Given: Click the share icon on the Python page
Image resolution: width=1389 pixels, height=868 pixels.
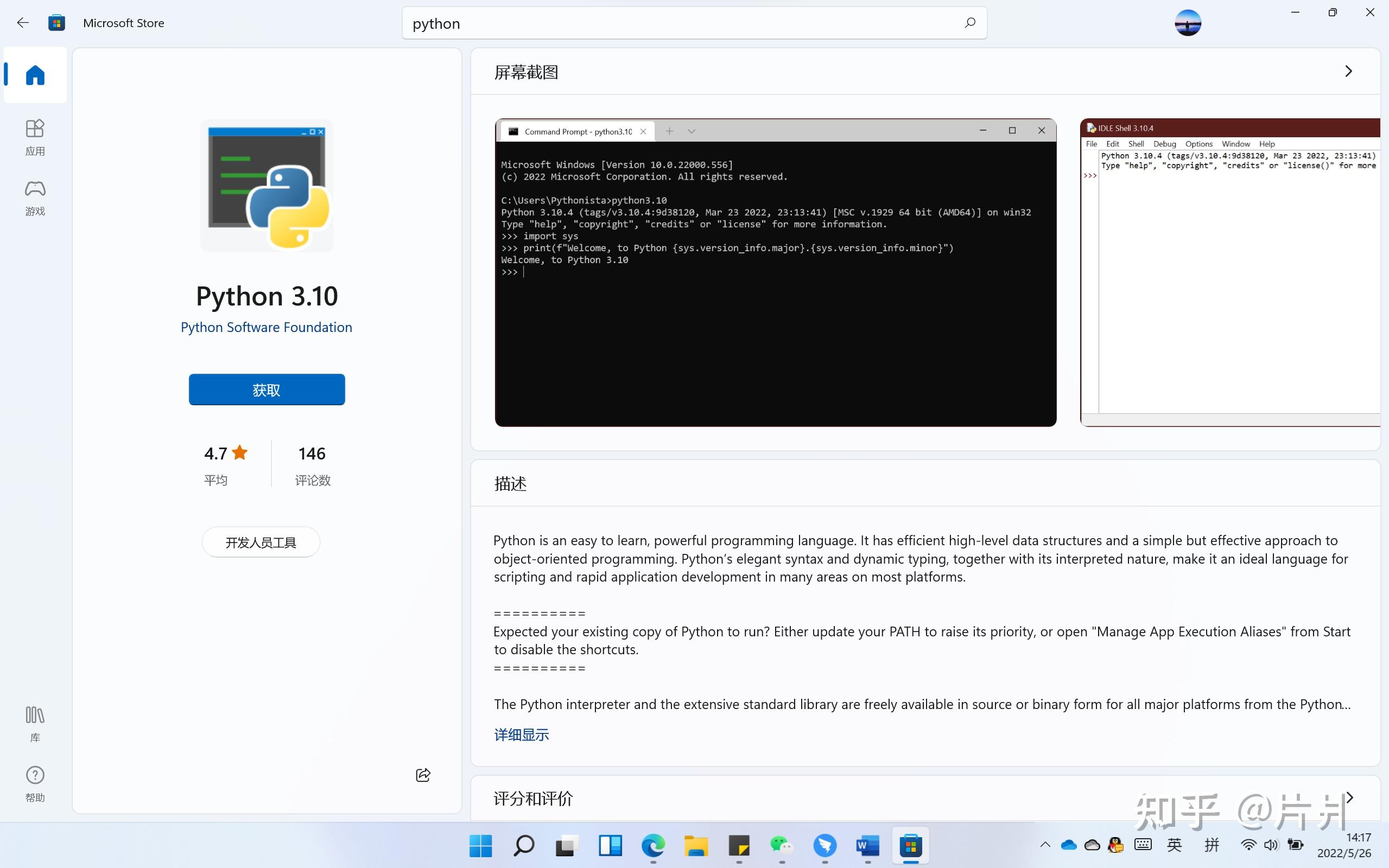Looking at the screenshot, I should 422,775.
